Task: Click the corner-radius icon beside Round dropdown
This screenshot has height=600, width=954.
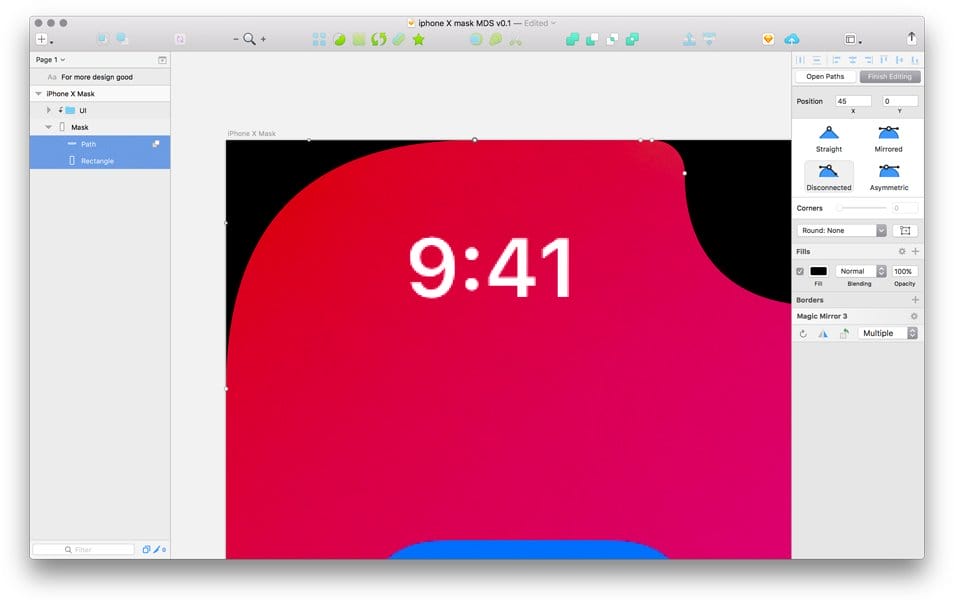Action: point(905,230)
